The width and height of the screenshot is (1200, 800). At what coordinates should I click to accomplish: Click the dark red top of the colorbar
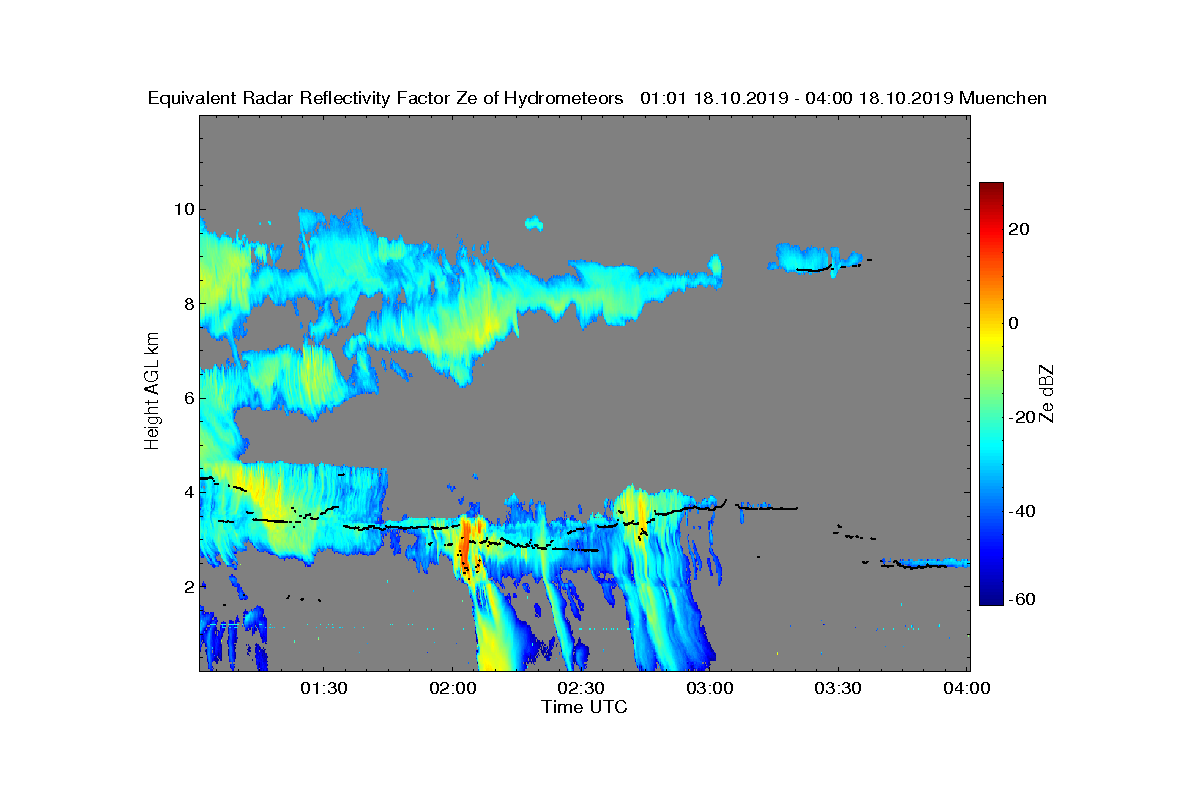991,190
